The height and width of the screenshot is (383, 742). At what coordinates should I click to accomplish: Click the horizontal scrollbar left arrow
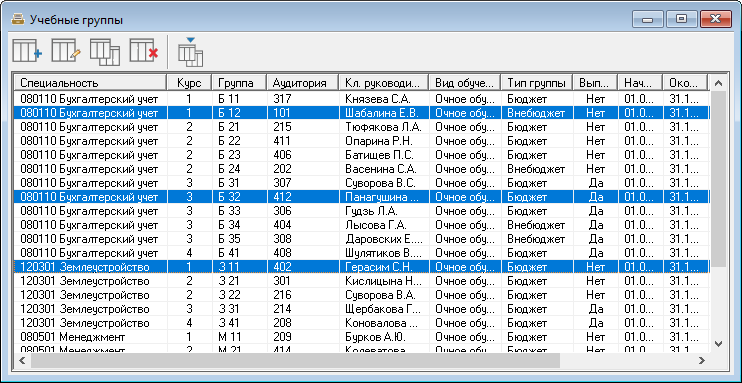pyautogui.click(x=22, y=360)
